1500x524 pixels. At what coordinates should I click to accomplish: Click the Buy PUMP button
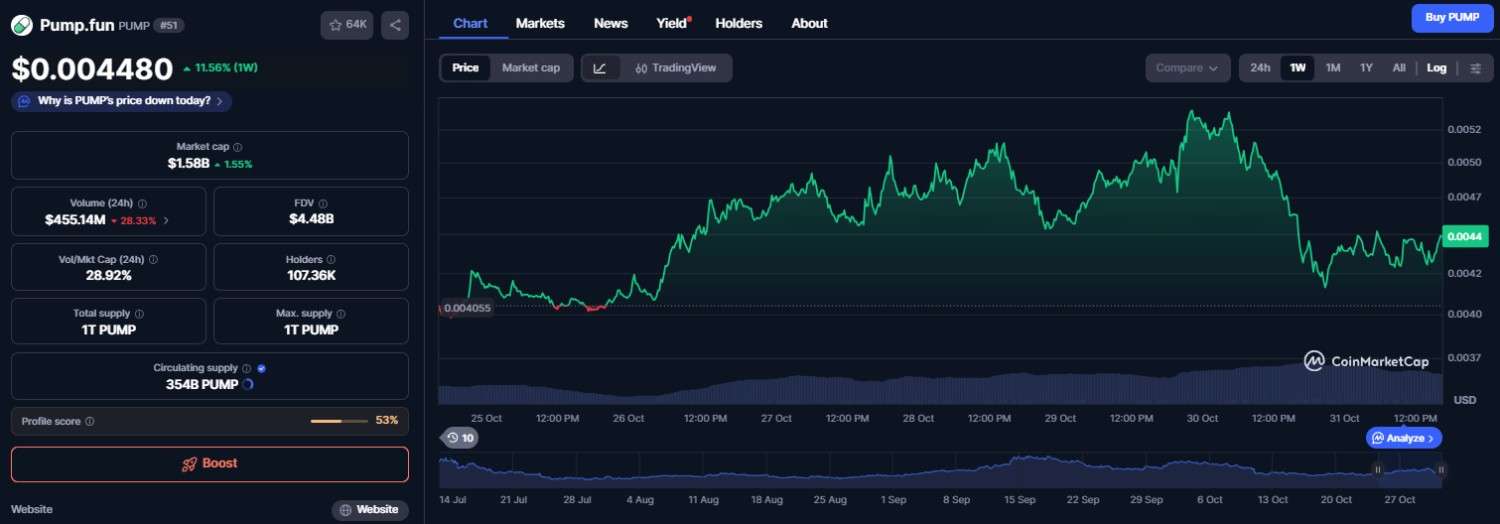pyautogui.click(x=1451, y=18)
